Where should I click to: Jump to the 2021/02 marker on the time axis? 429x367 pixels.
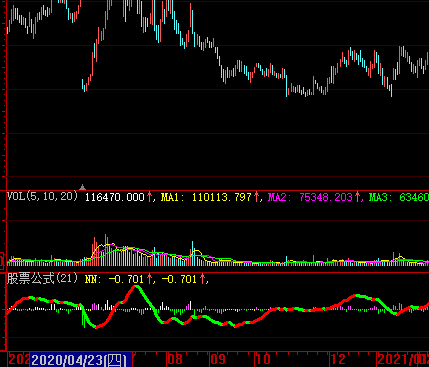[403, 359]
